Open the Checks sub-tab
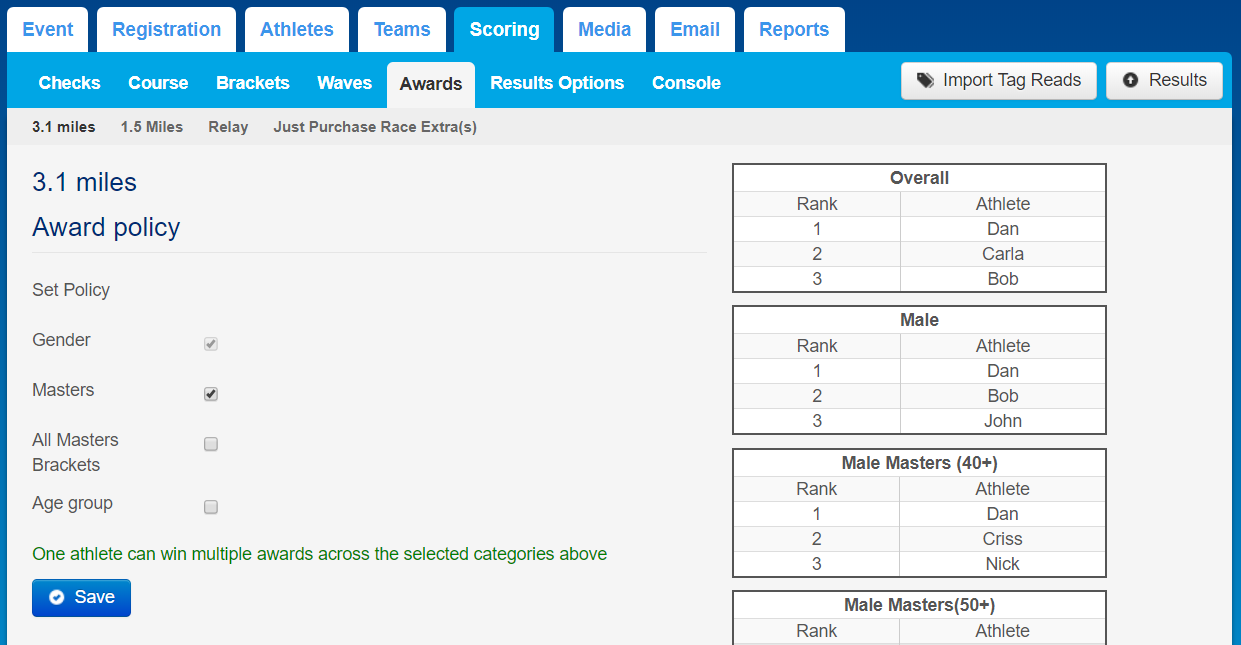 click(x=69, y=83)
